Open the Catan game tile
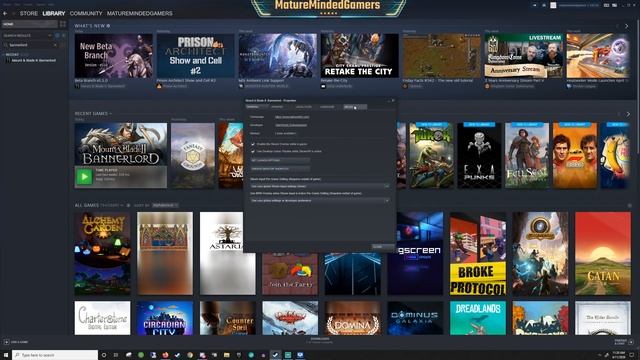 [x=603, y=253]
